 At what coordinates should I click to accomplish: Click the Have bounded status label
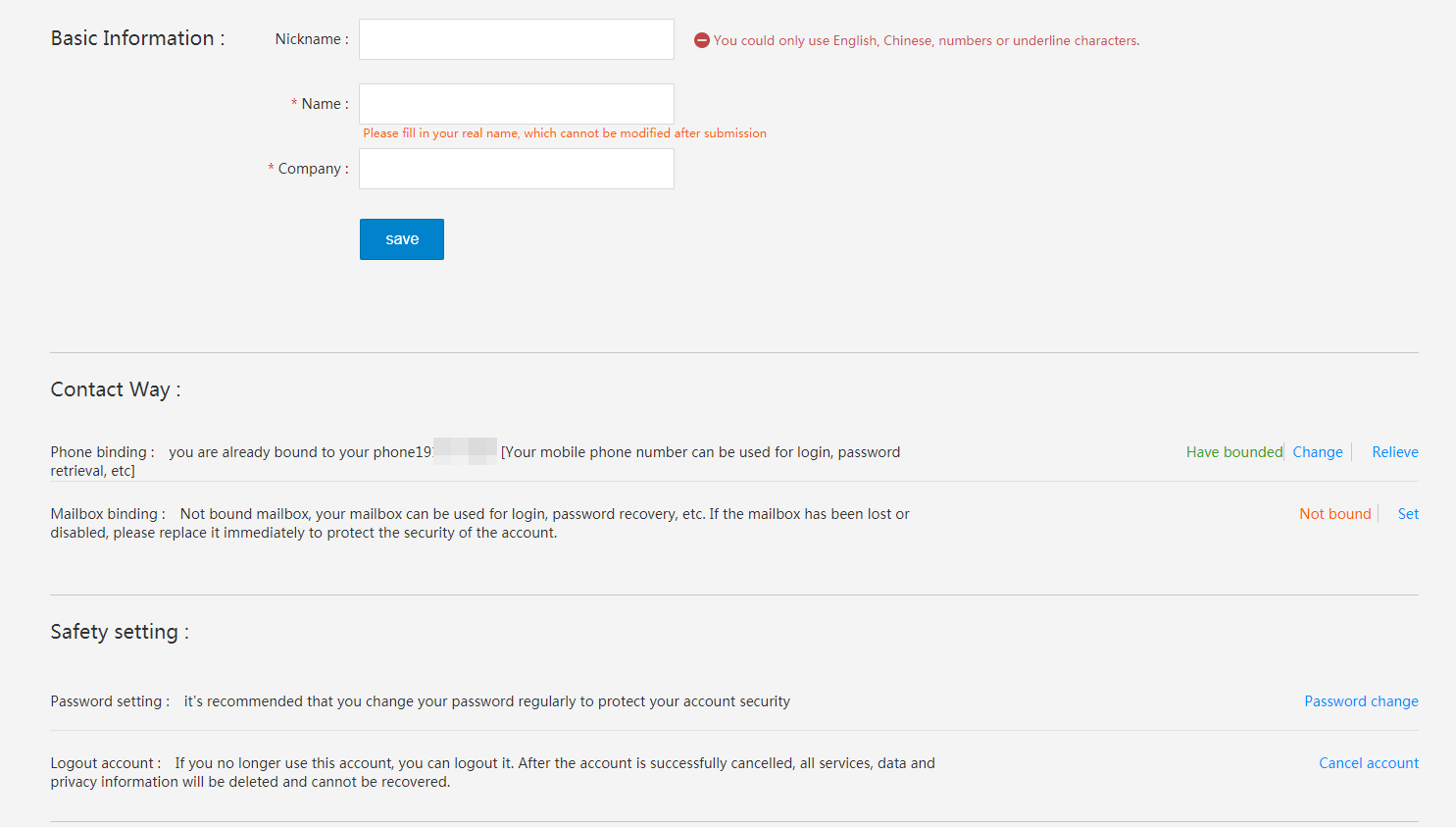point(1234,452)
